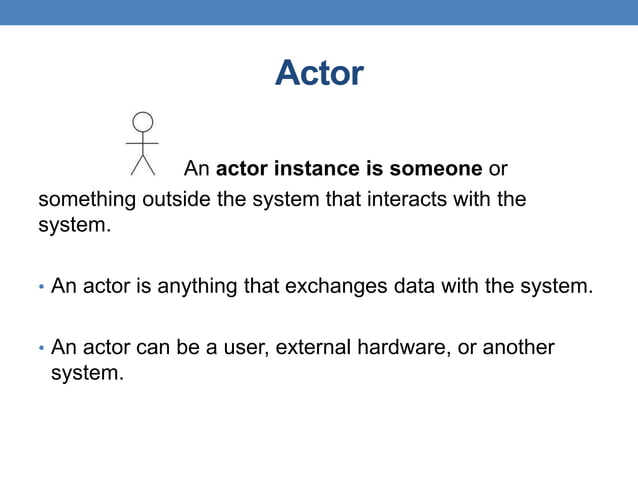Click the bold text 'actor instance is someone'
The image size is (638, 478).
(349, 168)
